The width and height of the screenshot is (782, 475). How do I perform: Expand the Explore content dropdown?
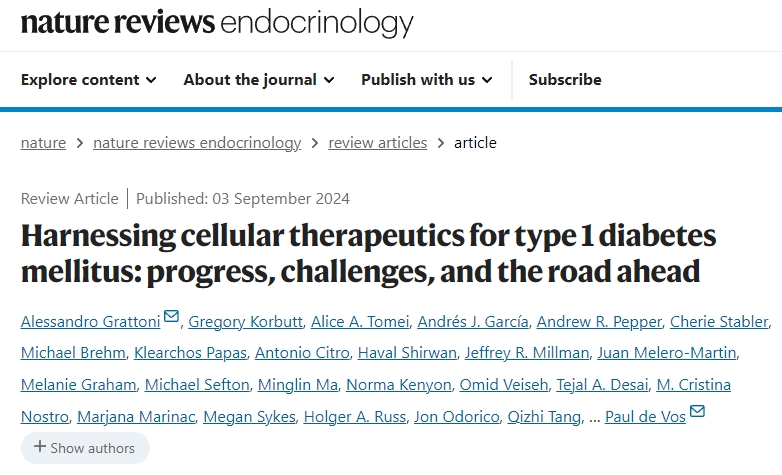point(89,80)
